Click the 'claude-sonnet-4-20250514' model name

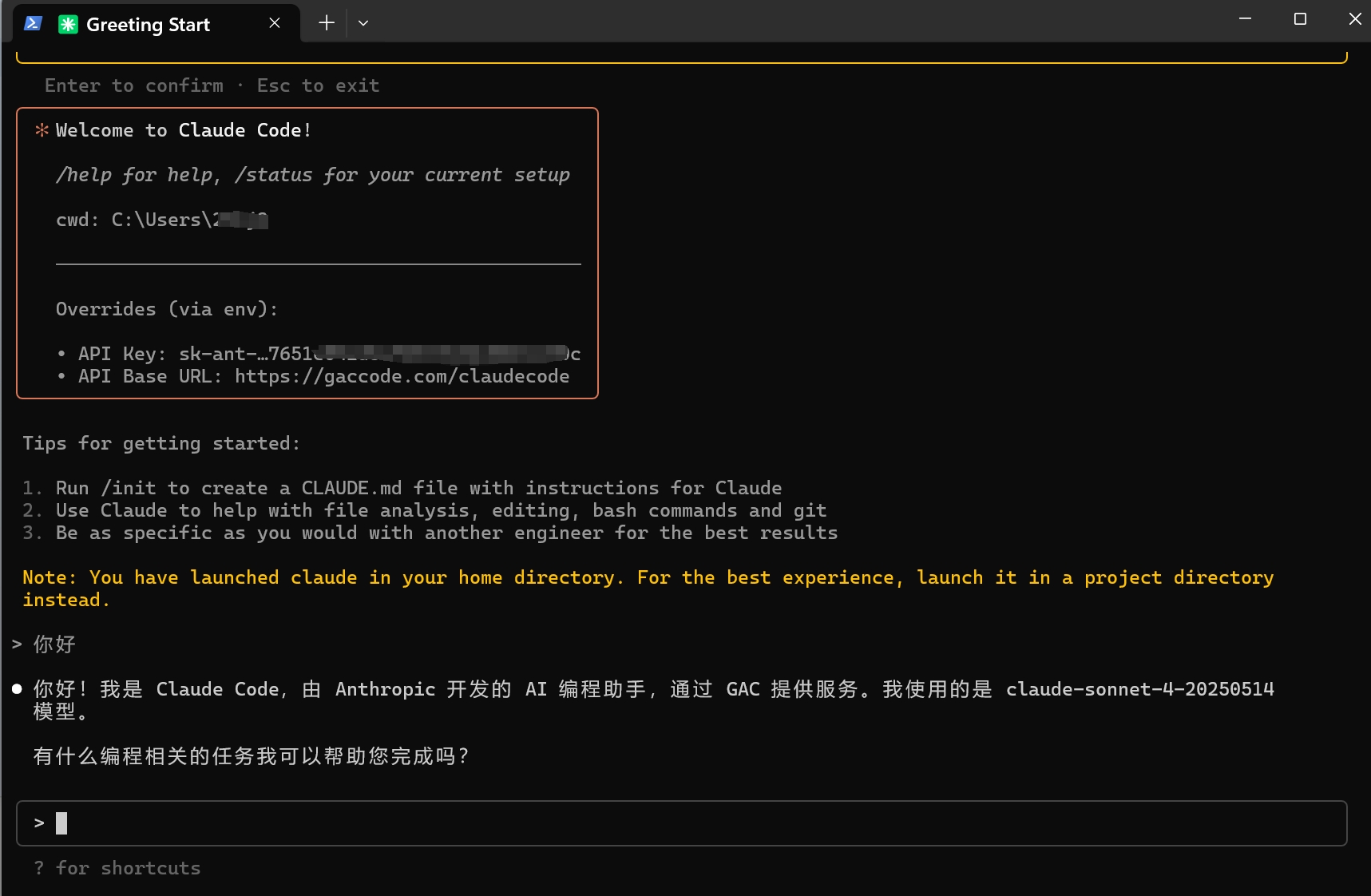click(x=1139, y=689)
